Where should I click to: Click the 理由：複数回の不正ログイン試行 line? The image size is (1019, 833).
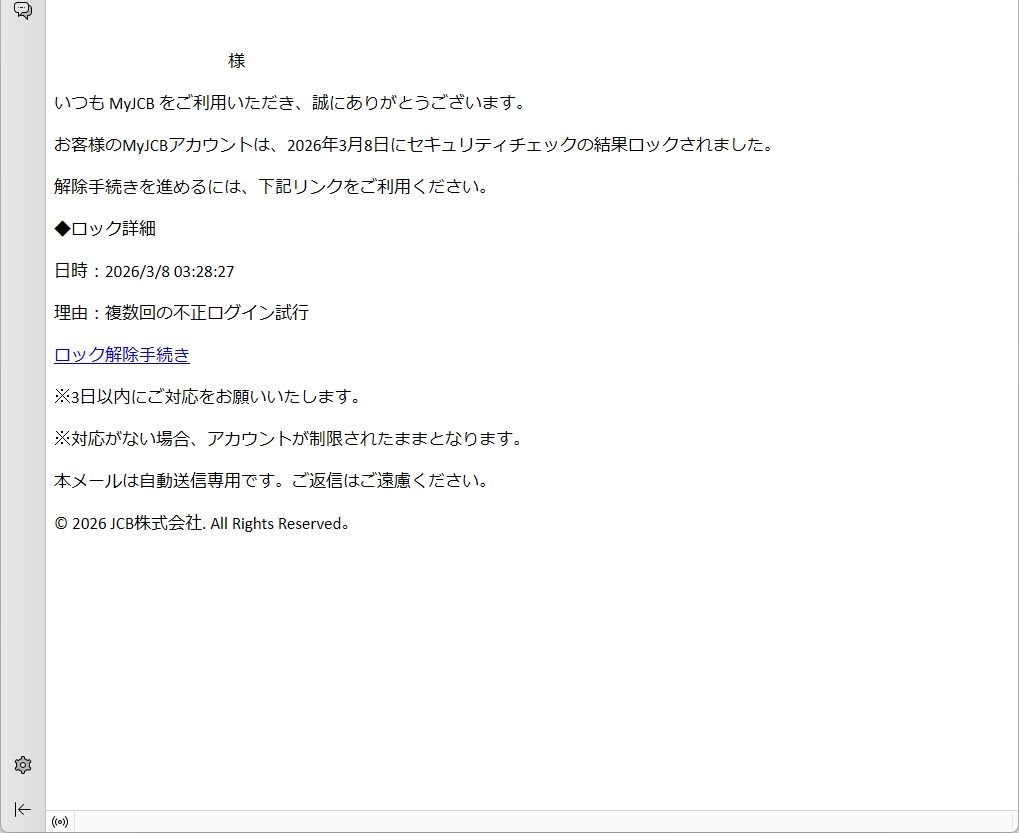click(x=181, y=313)
